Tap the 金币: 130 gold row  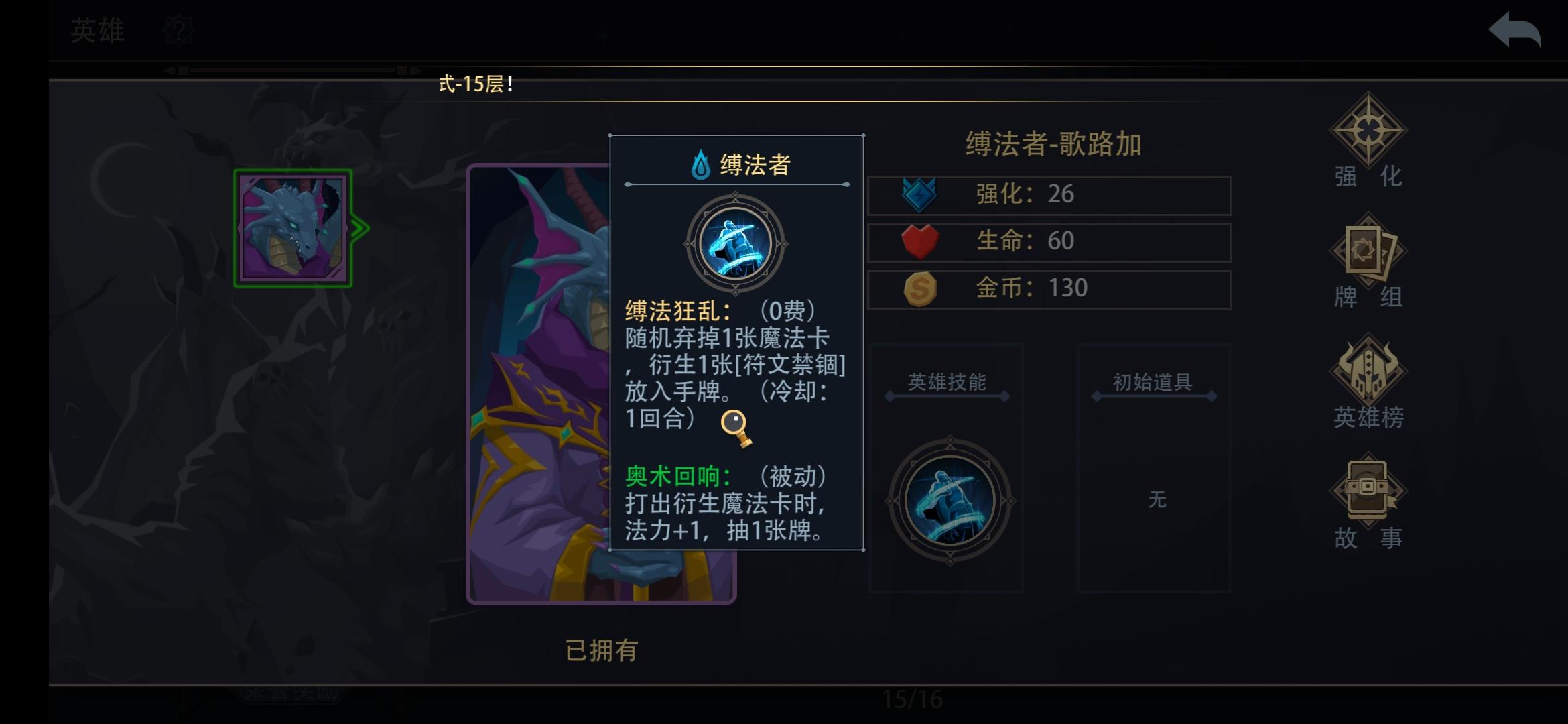(x=1049, y=290)
